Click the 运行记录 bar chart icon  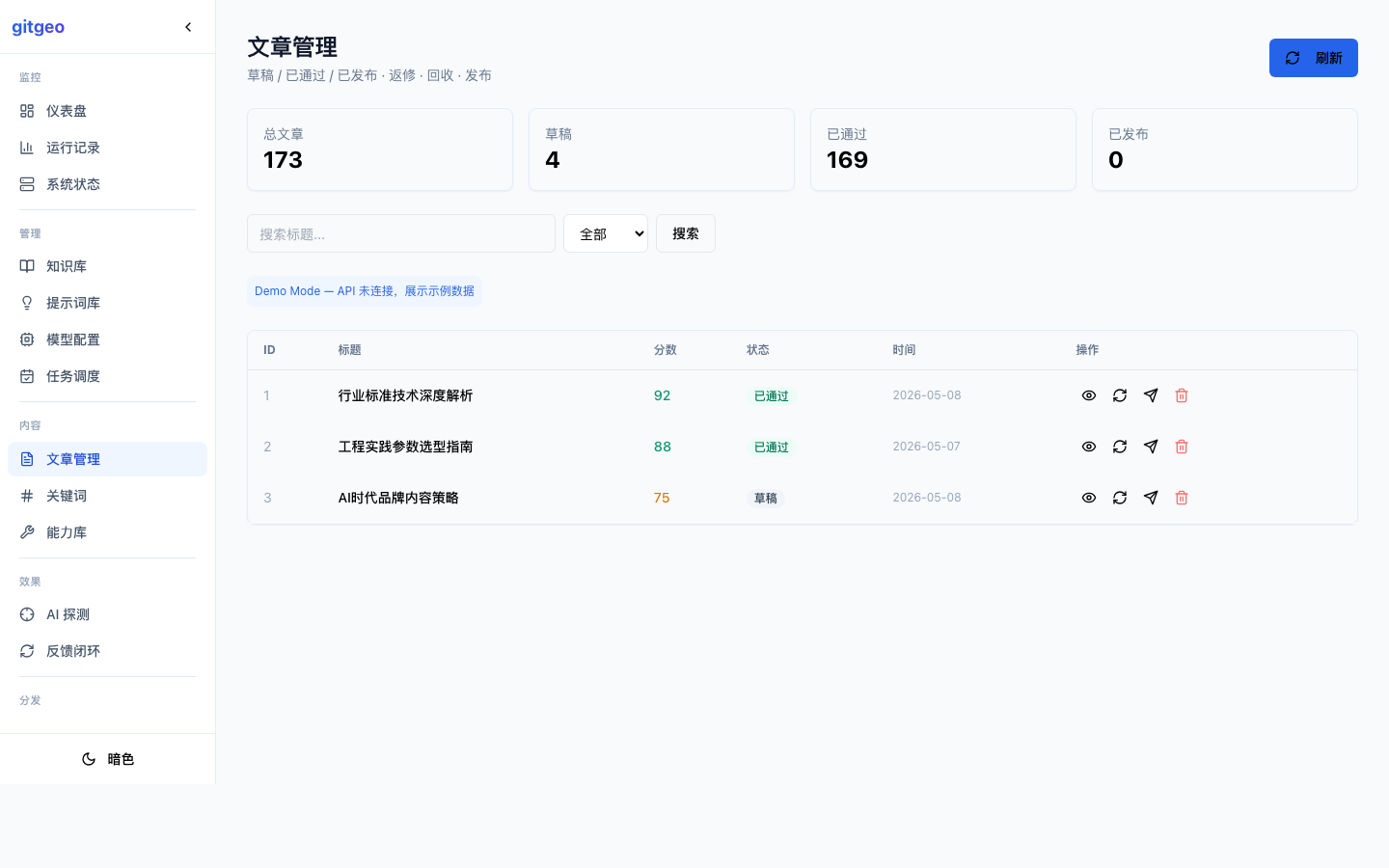pos(27,148)
